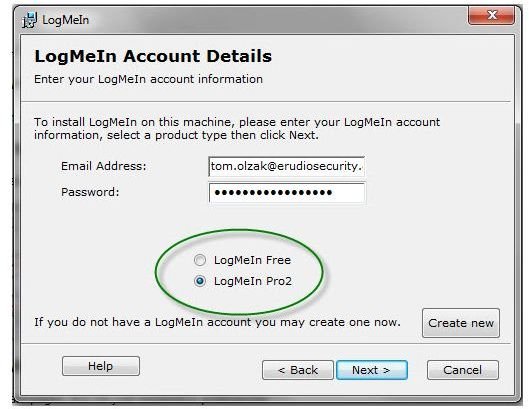The image size is (529, 409).
Task: Click the LogMeIn title bar text
Action: pos(66,20)
